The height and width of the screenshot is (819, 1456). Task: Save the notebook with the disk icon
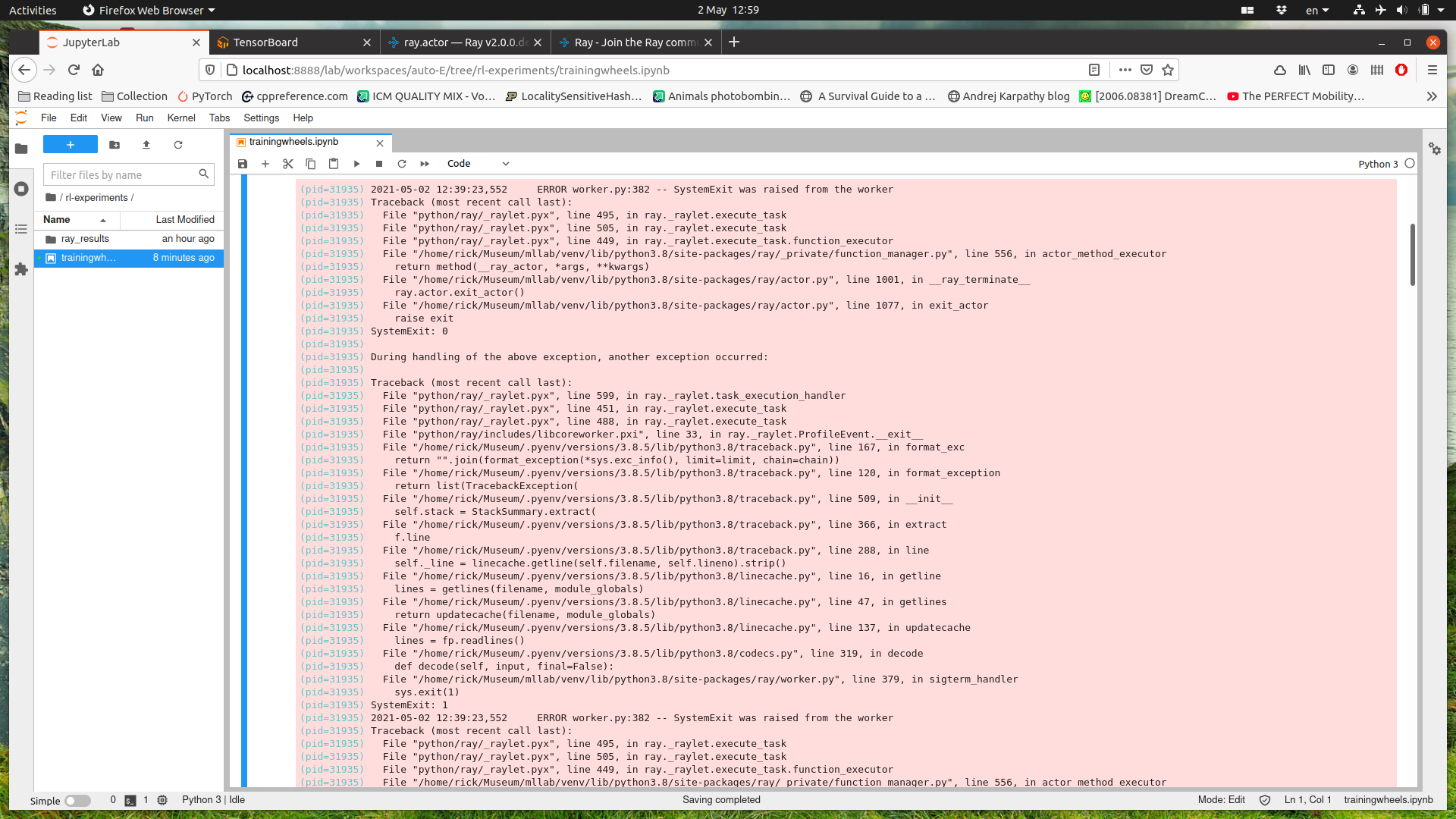(243, 164)
